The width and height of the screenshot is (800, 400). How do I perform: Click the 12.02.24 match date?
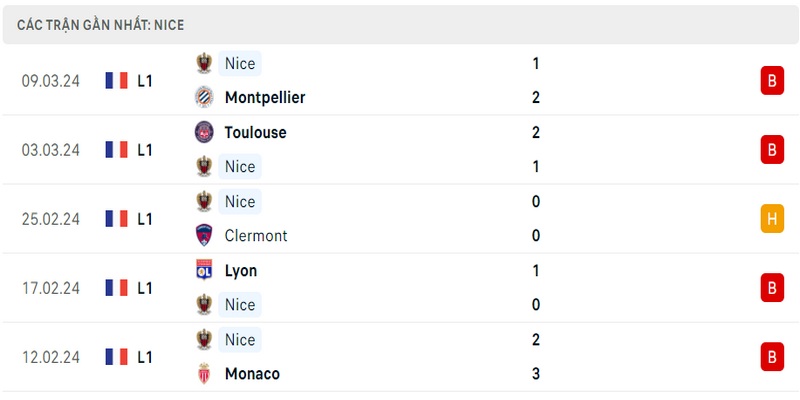tap(51, 357)
